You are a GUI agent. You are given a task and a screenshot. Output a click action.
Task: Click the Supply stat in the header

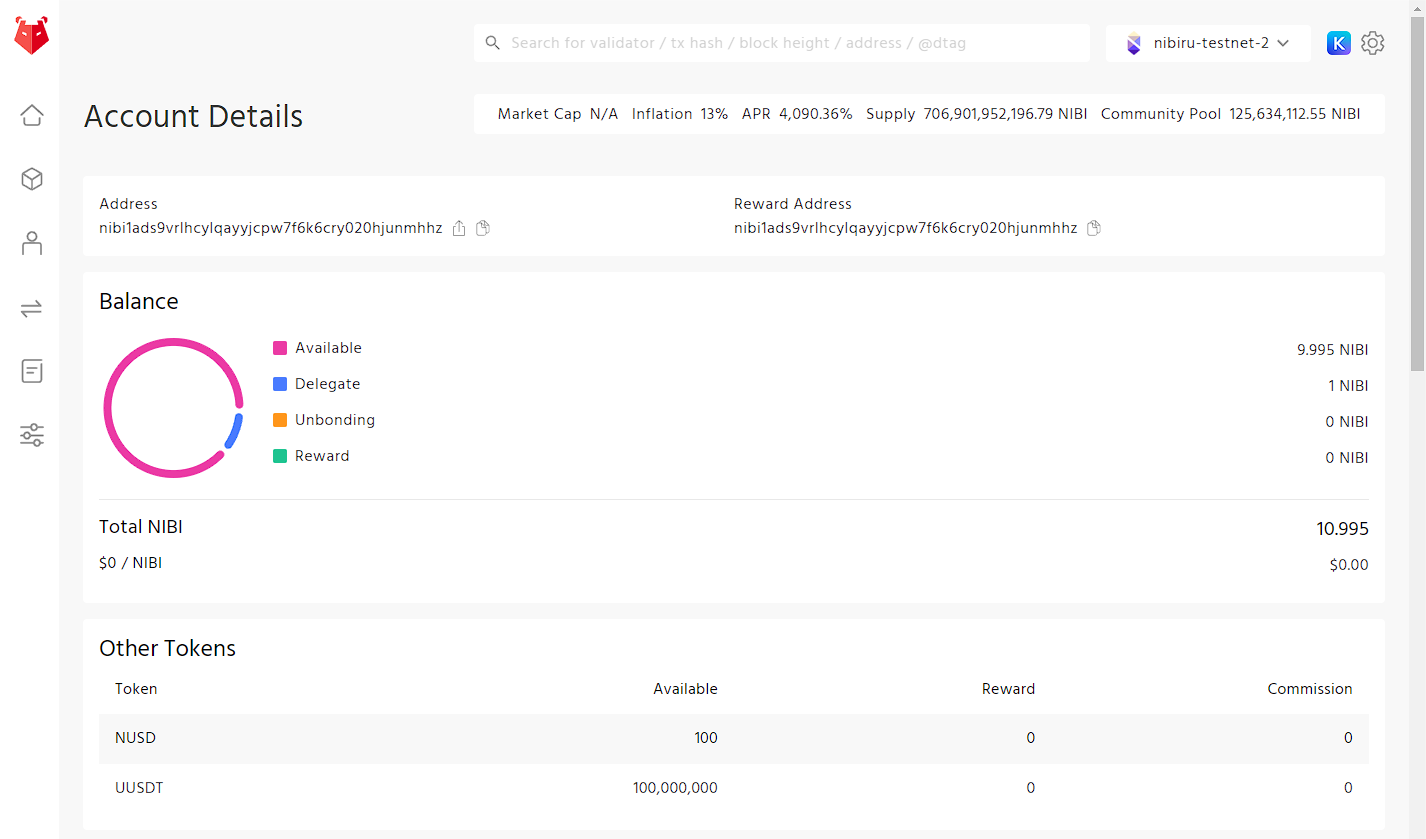(x=977, y=113)
